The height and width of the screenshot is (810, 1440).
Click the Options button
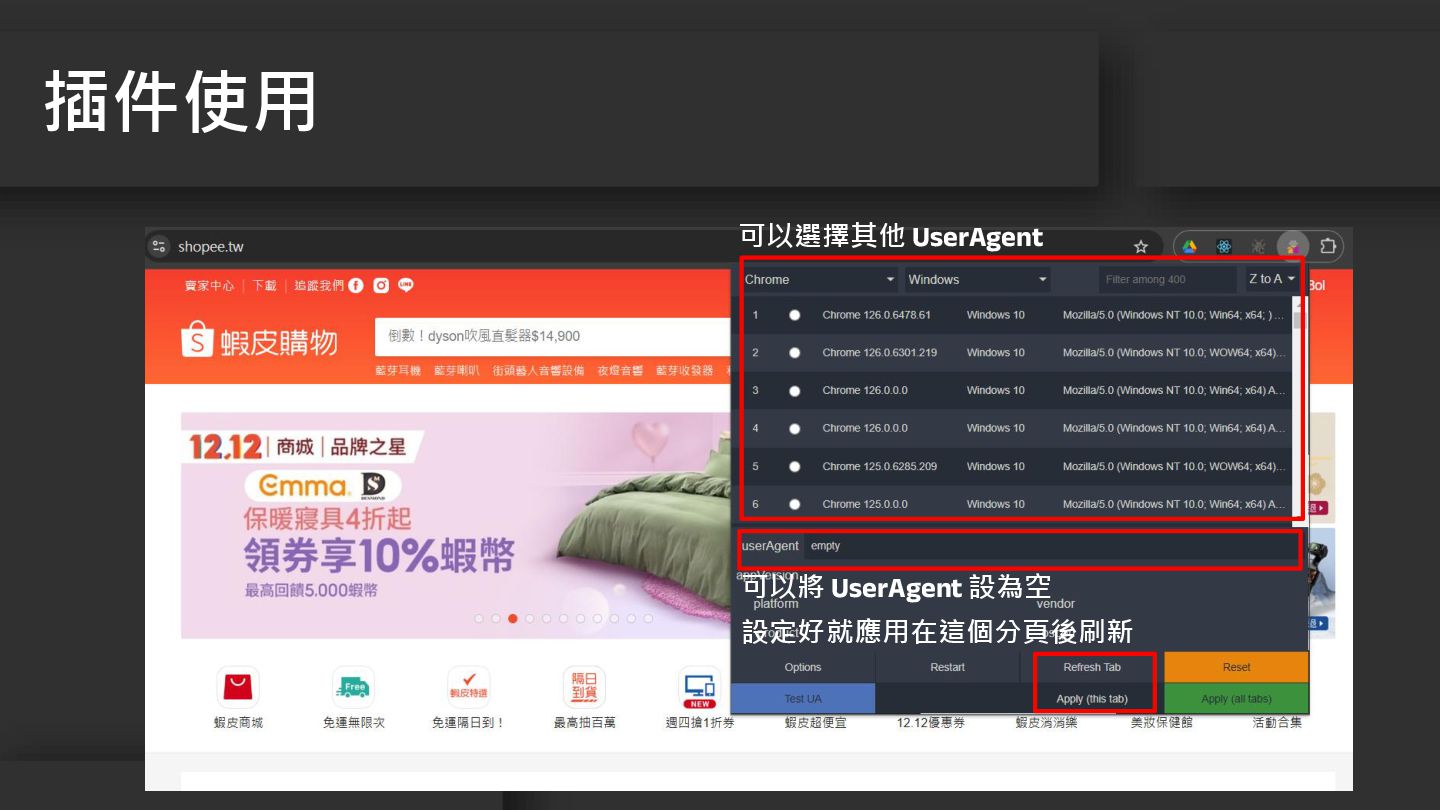point(803,667)
